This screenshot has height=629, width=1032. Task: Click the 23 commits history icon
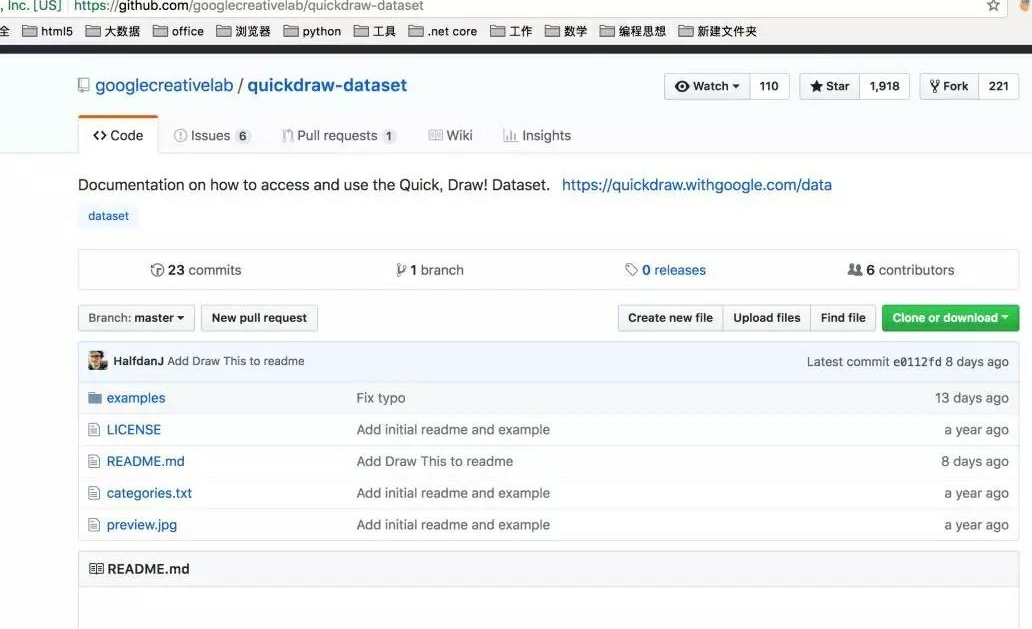point(157,270)
